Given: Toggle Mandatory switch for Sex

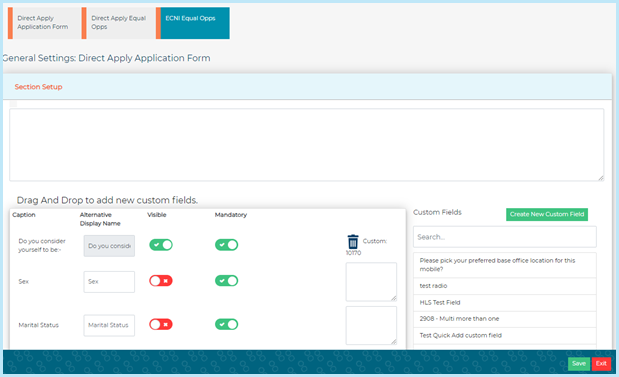Looking at the screenshot, I should [226, 281].
